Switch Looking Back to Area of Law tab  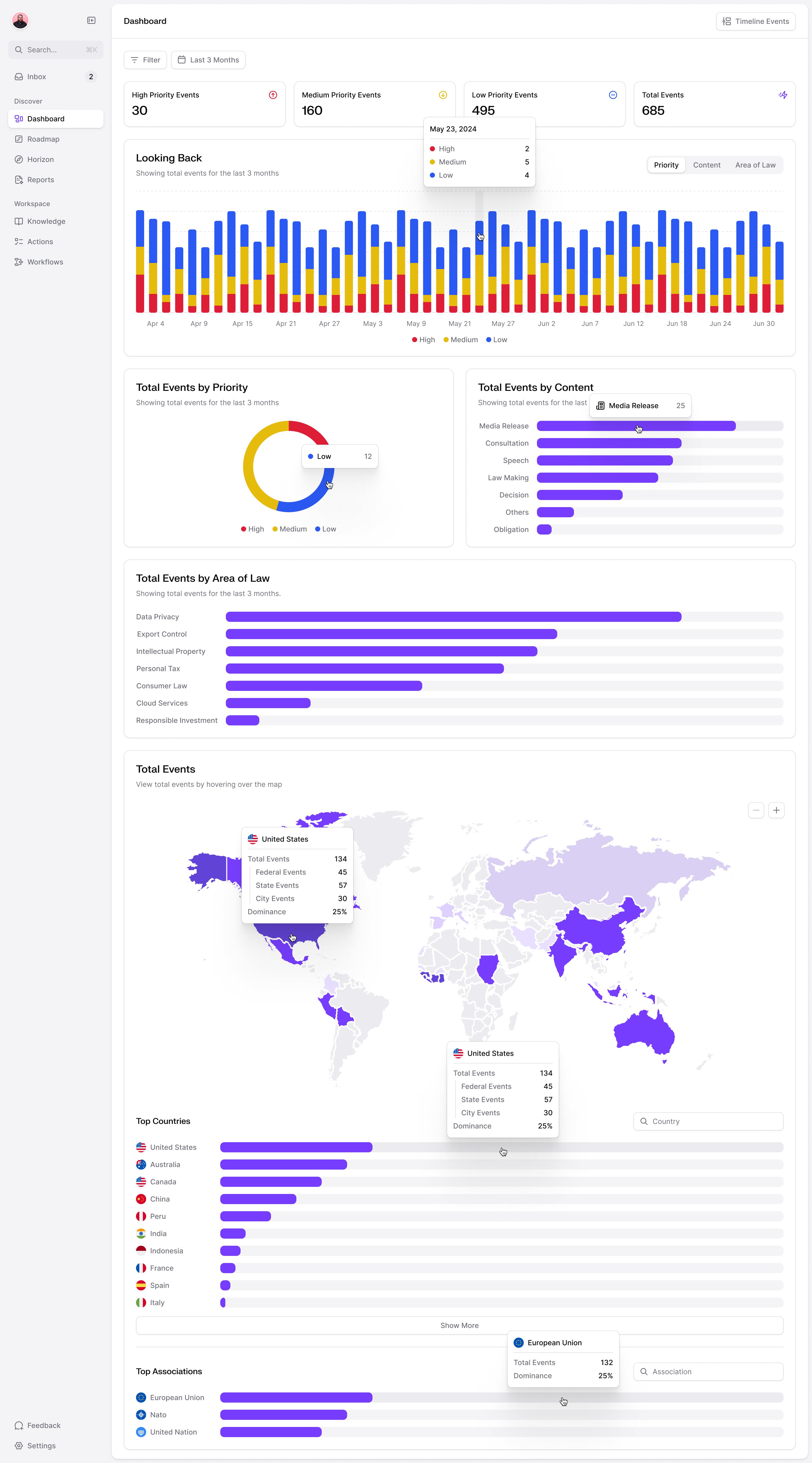[755, 165]
